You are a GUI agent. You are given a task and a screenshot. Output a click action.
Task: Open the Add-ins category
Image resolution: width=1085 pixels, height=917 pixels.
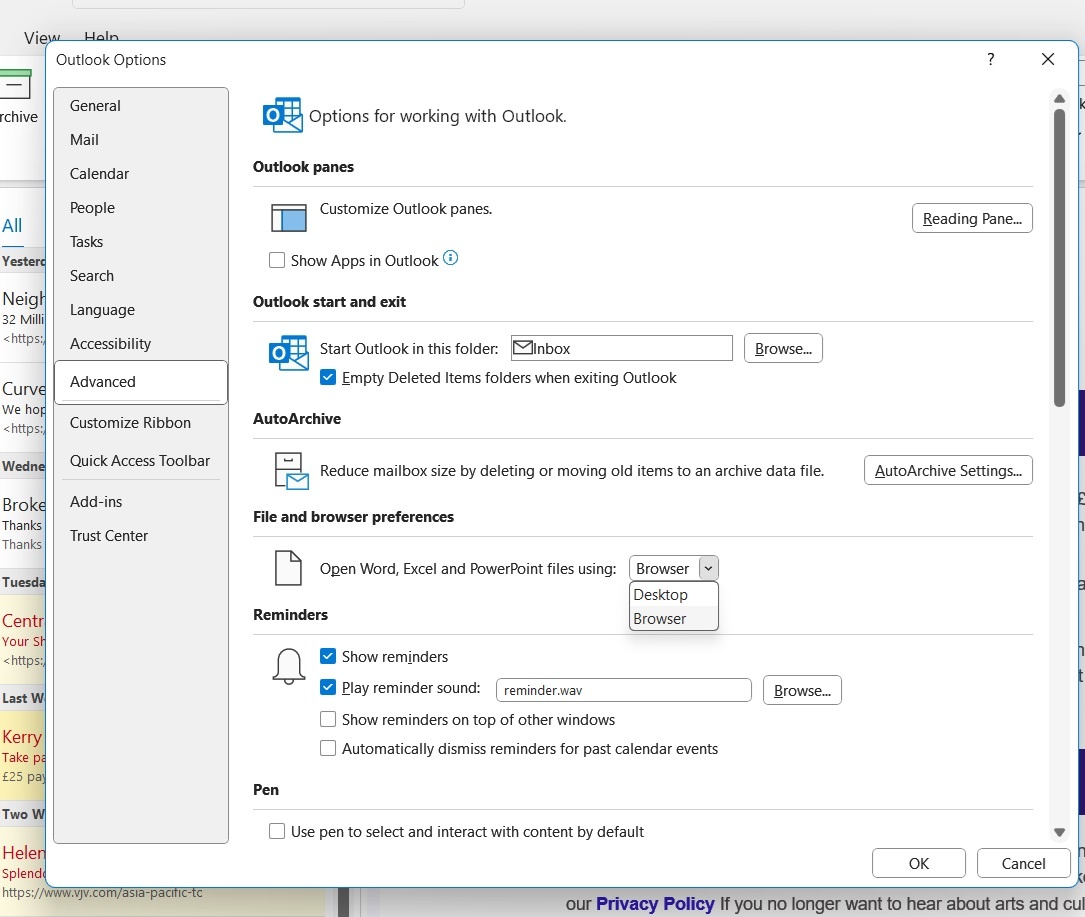click(140, 502)
